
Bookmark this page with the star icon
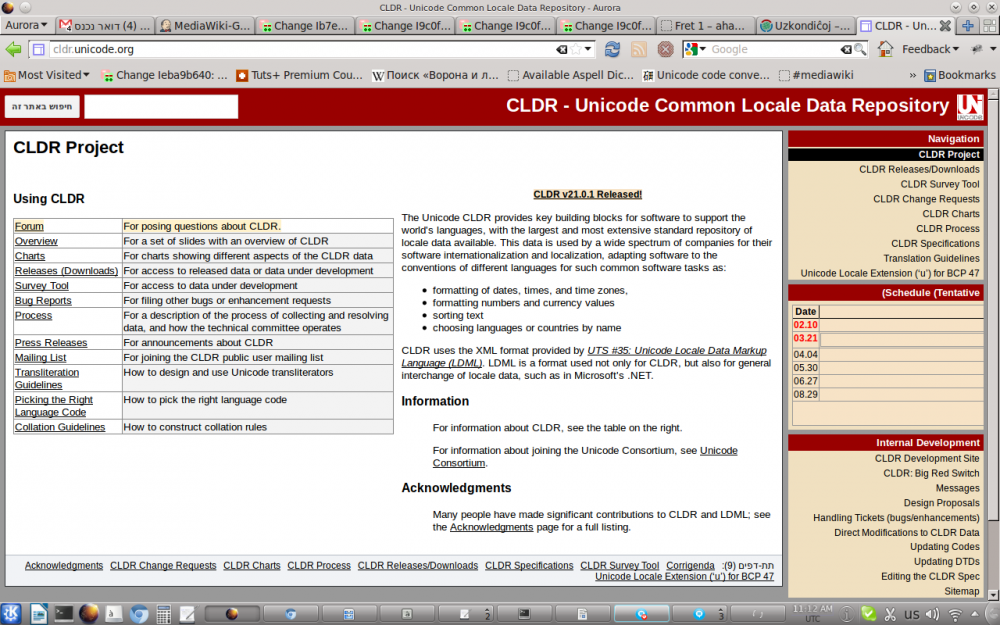coord(576,49)
